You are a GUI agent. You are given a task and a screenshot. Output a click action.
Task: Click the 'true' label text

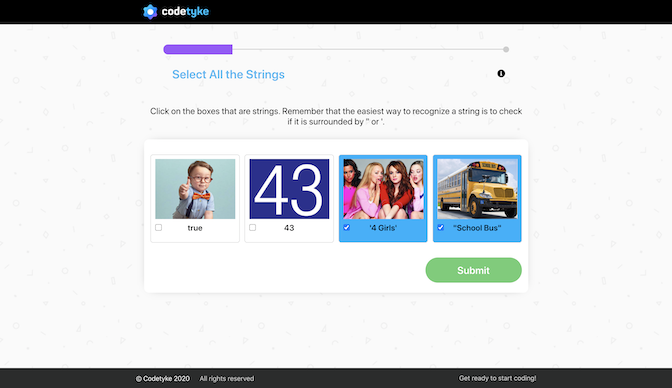pyautogui.click(x=195, y=228)
